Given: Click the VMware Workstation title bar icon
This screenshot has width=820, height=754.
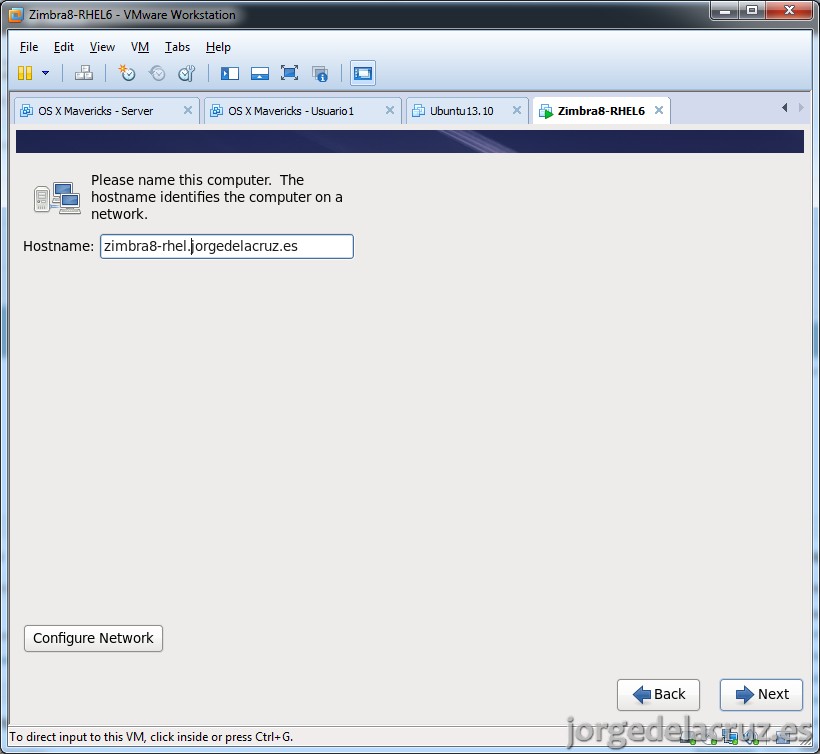Looking at the screenshot, I should pos(16,15).
